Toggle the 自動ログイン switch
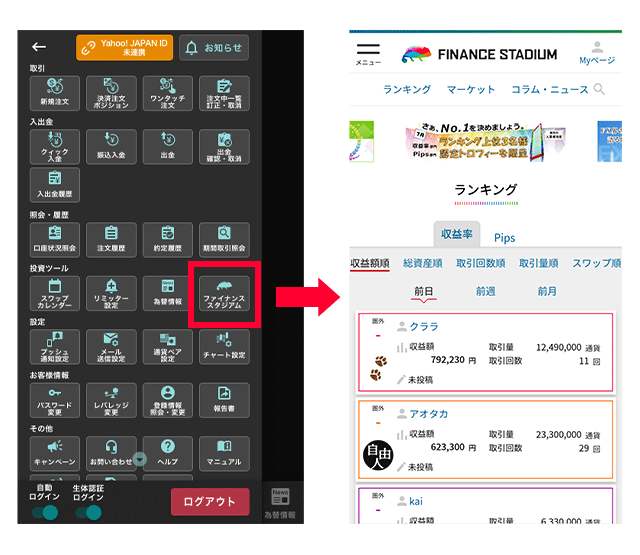Screen dimensions: 640x555 [x=44, y=513]
